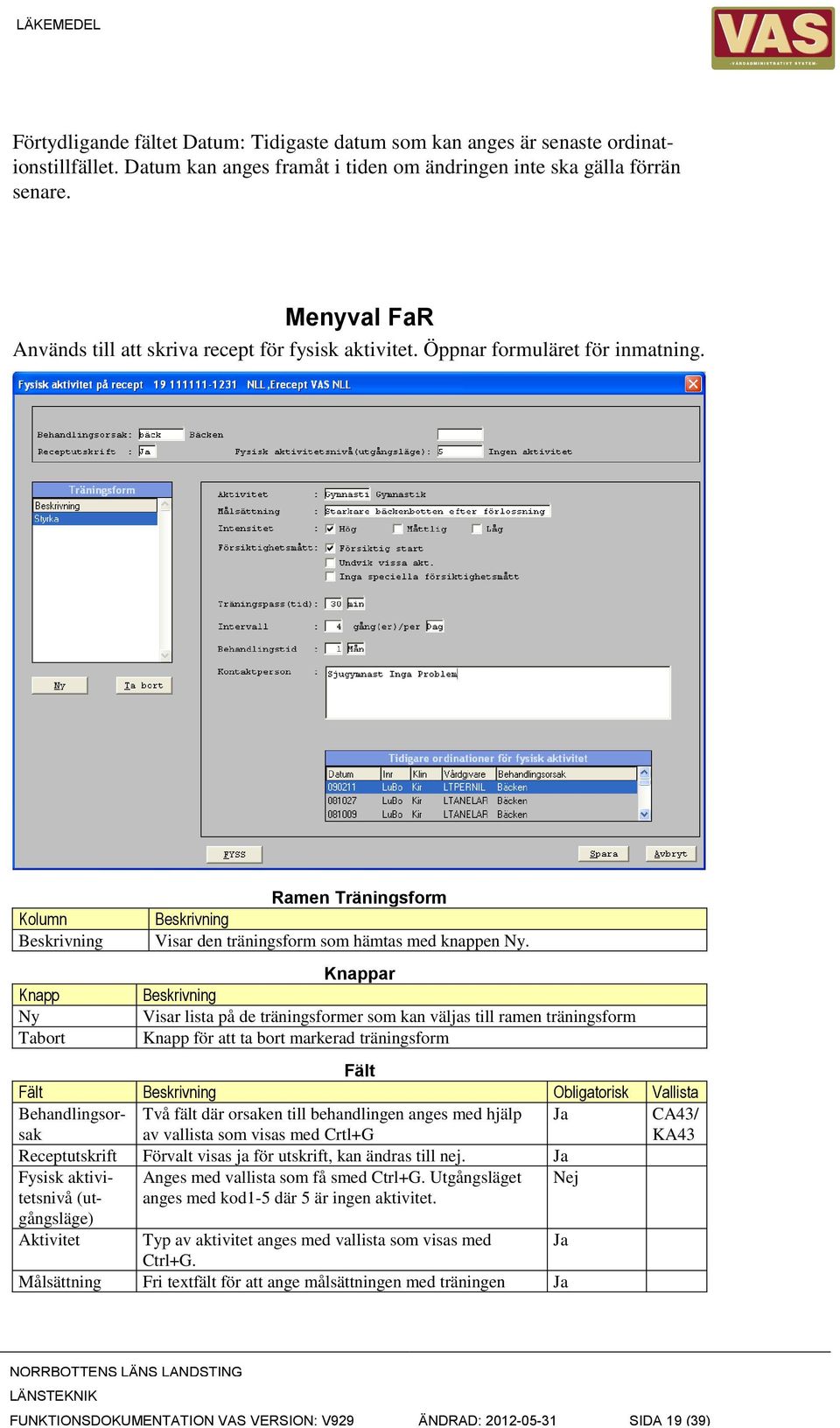Click the Klin column header

coord(425,774)
